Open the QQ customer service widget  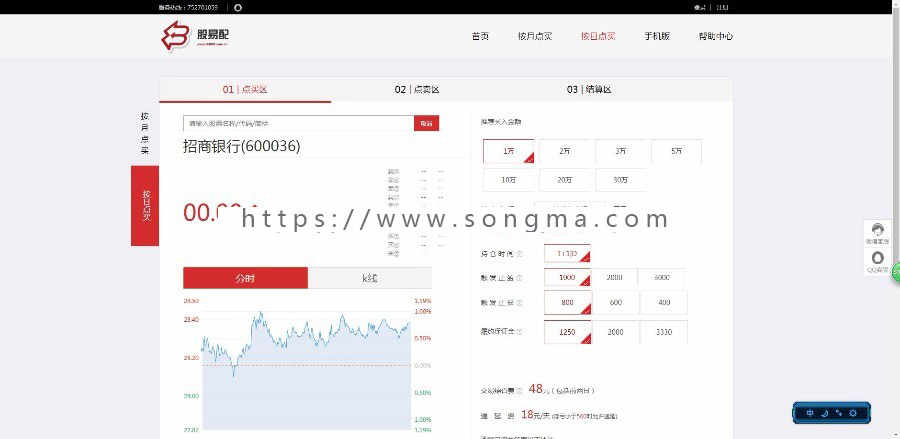(877, 262)
